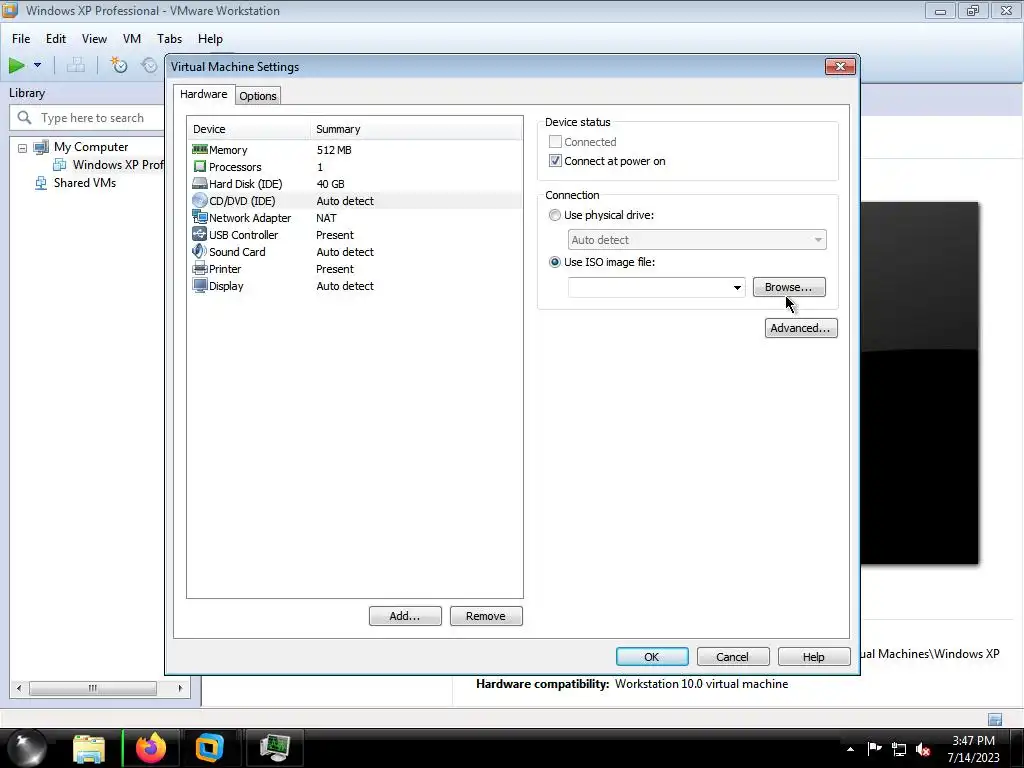The width and height of the screenshot is (1024, 768).
Task: Click the muted volume tray icon
Action: coord(923,749)
